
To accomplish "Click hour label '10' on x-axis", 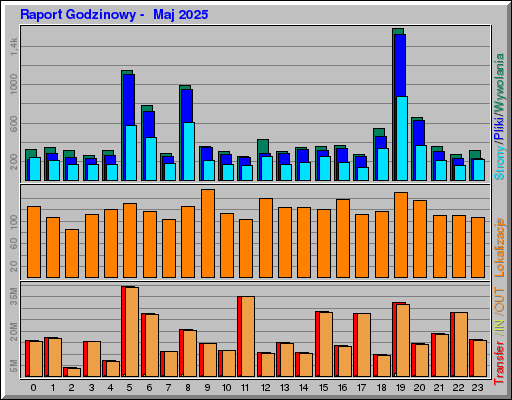I will point(226,388).
